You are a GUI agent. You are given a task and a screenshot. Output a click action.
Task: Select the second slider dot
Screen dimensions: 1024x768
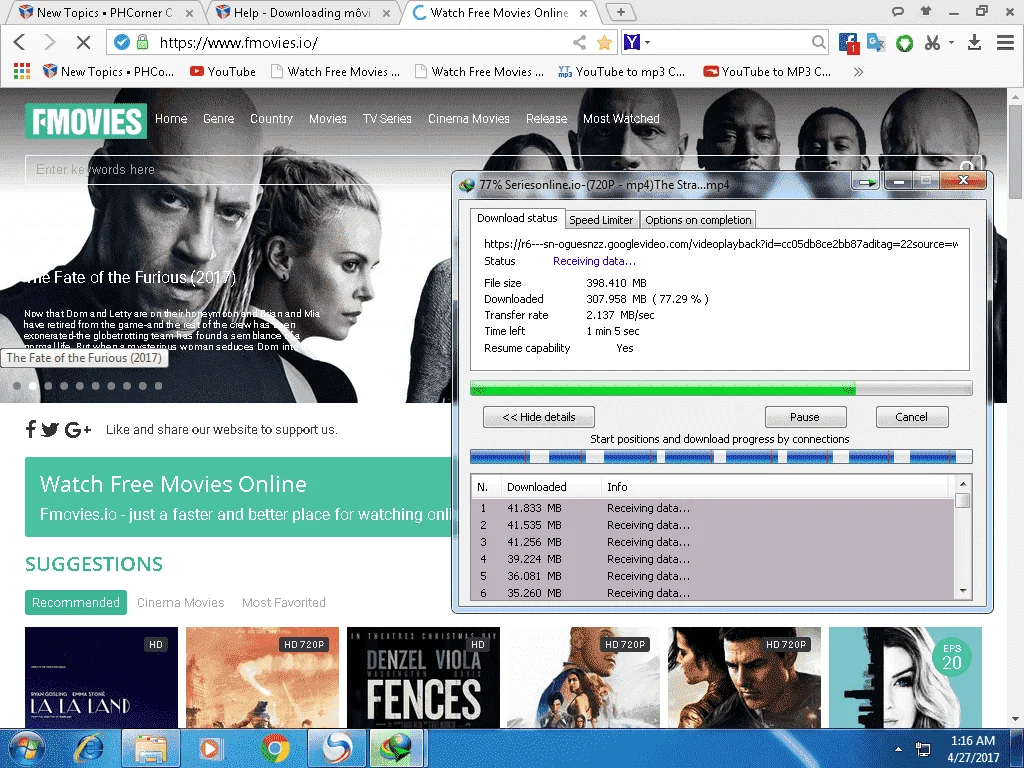pyautogui.click(x=33, y=386)
